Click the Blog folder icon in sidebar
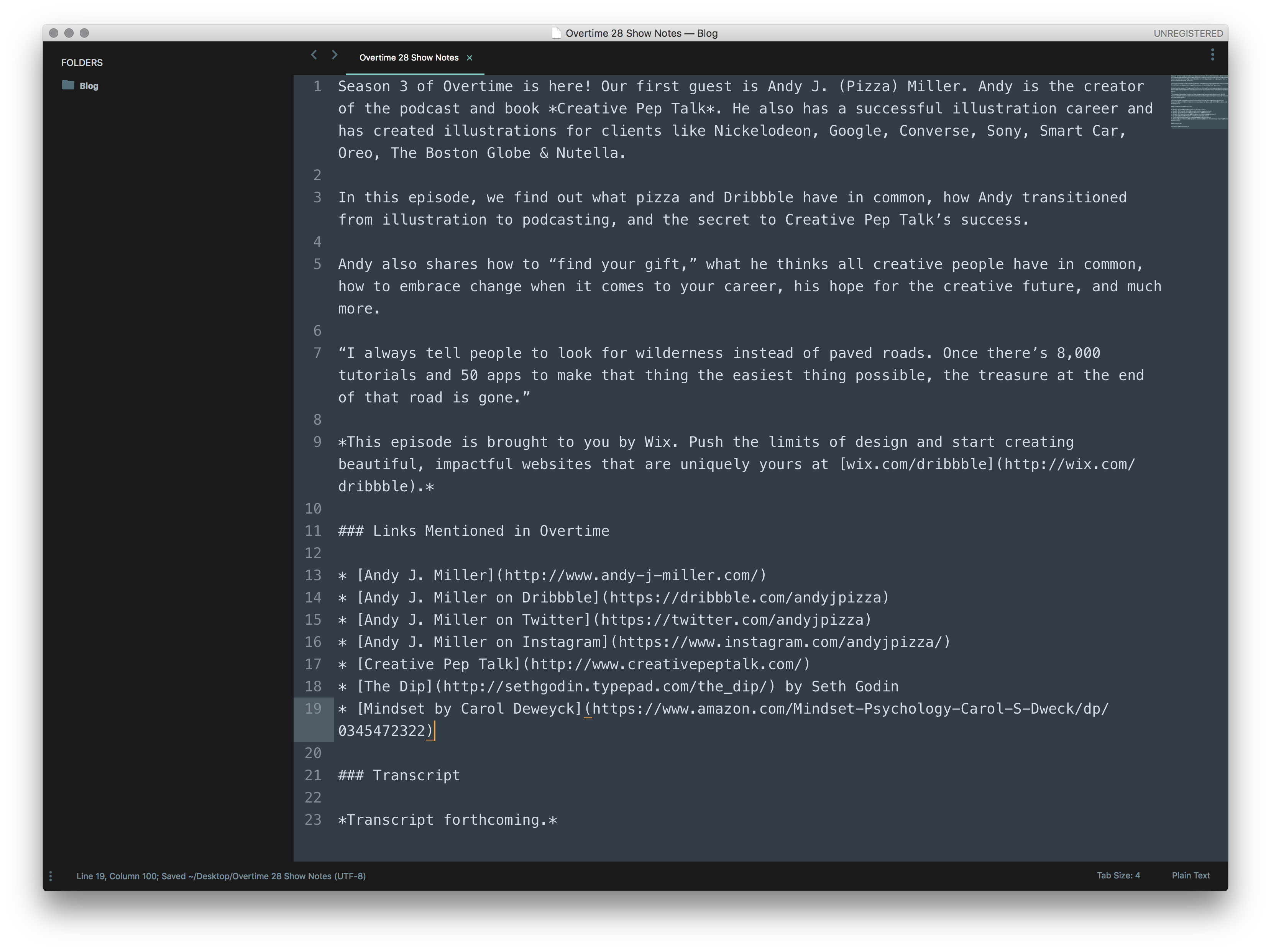The width and height of the screenshot is (1271, 952). click(68, 85)
